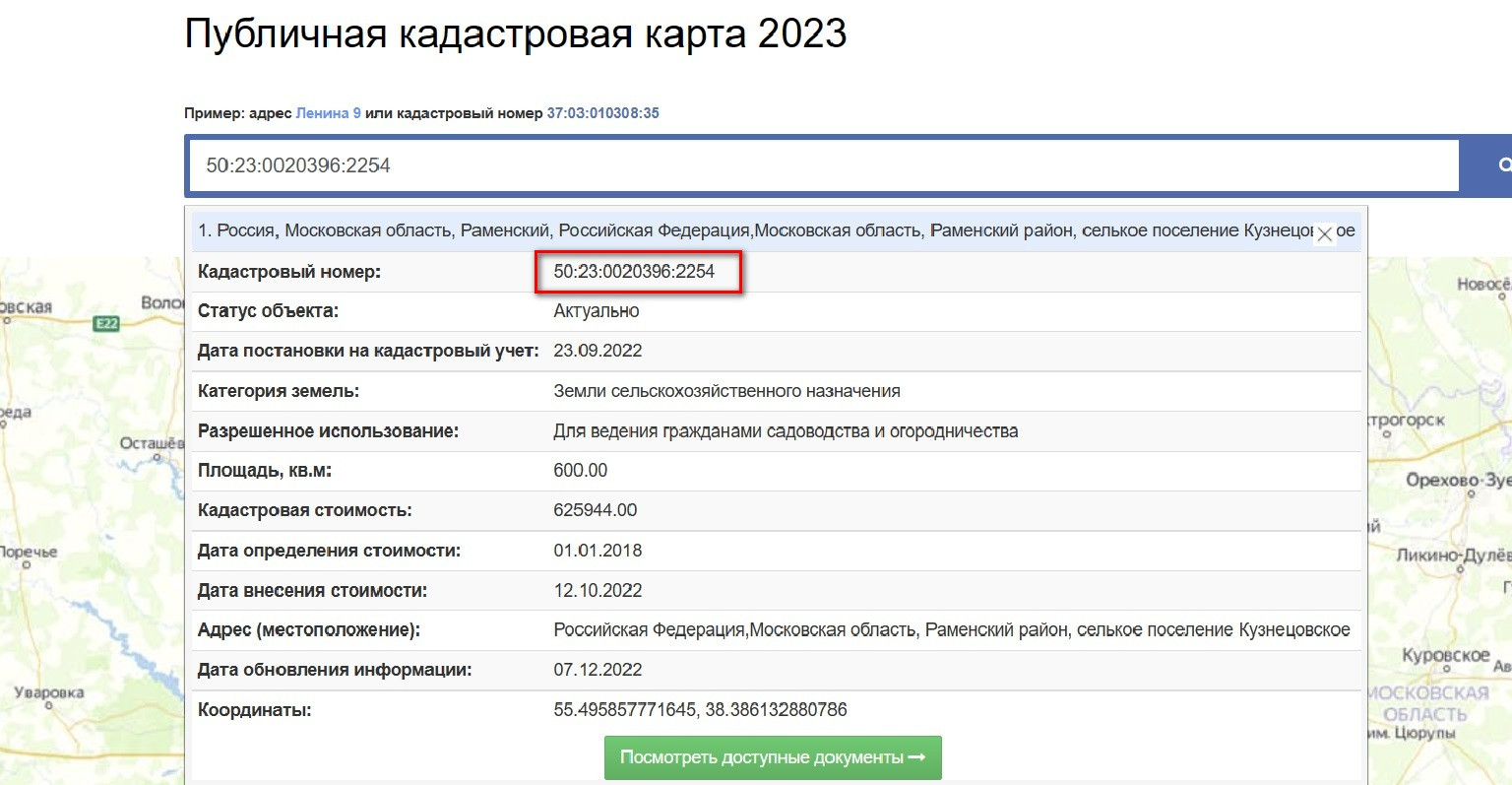The width and height of the screenshot is (1512, 785).
Task: Click the Дата внесения стоимости label
Action: pos(312,591)
